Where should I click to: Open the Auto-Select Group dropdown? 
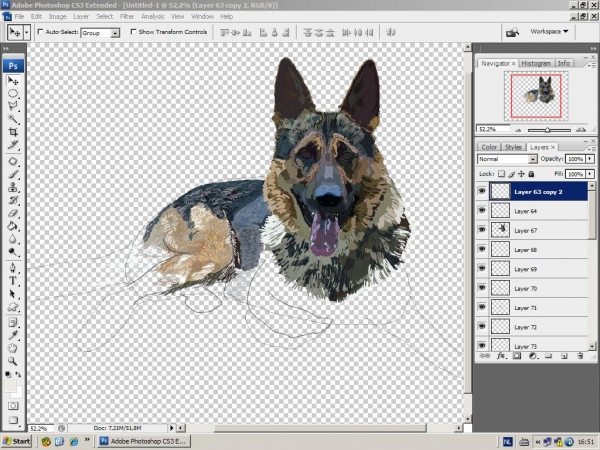tap(115, 33)
